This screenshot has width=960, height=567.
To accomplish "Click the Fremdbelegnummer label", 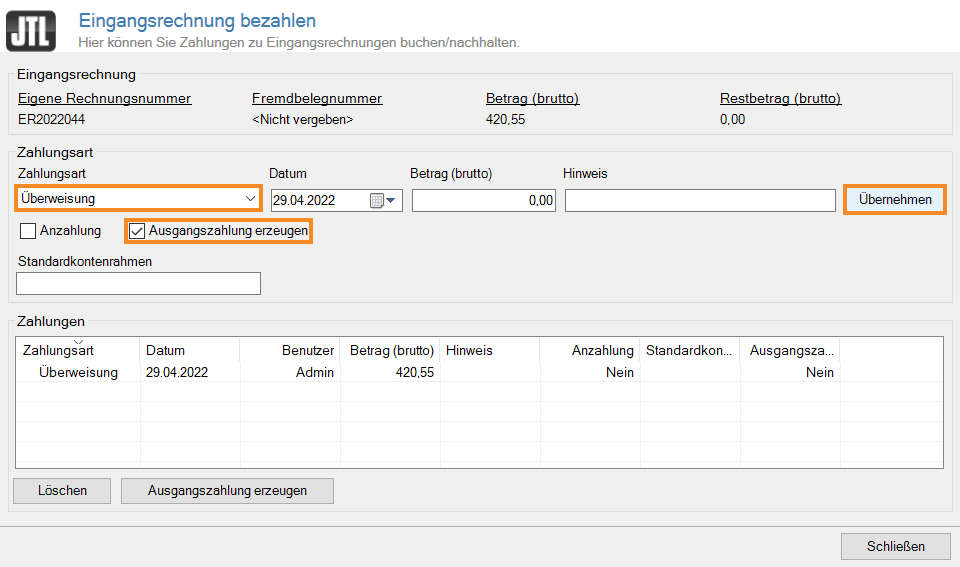I will tap(317, 99).
